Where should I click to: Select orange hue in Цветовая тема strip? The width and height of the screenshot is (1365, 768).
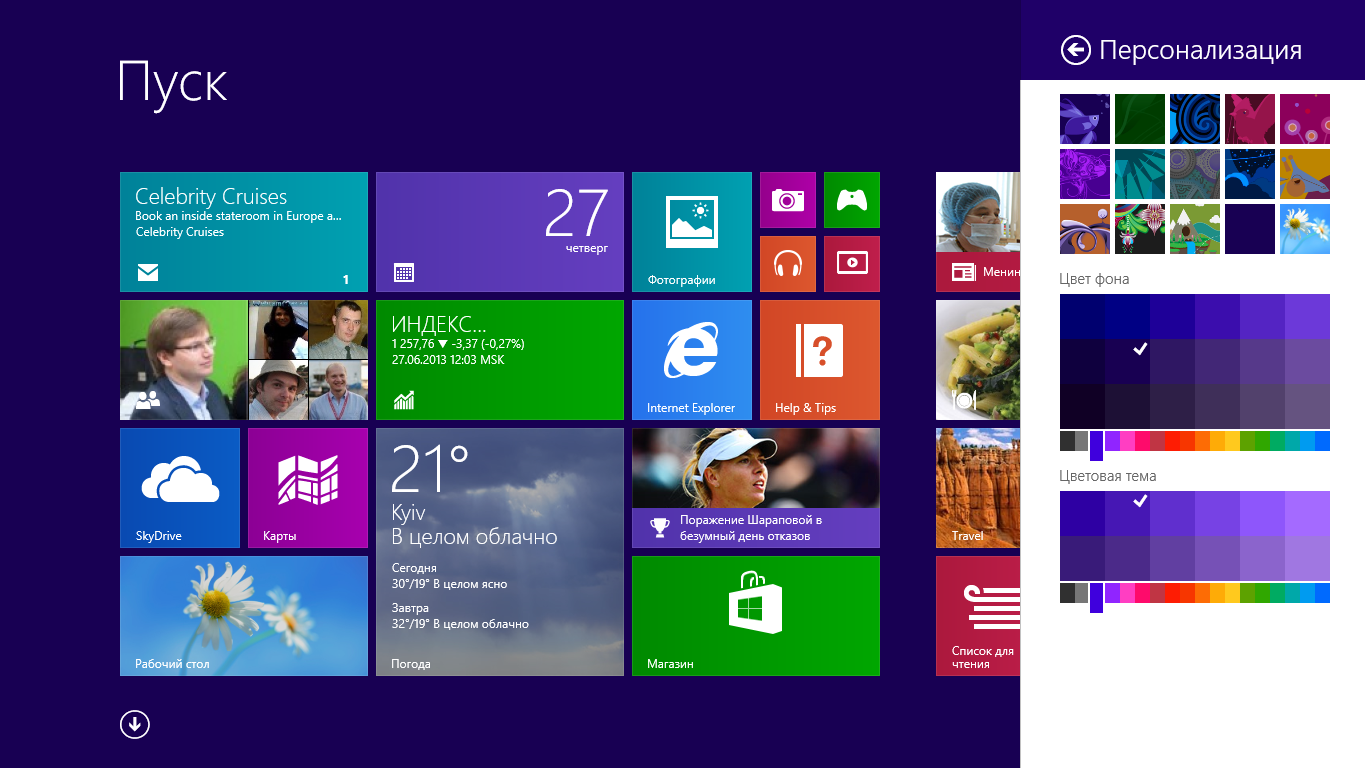(1202, 593)
